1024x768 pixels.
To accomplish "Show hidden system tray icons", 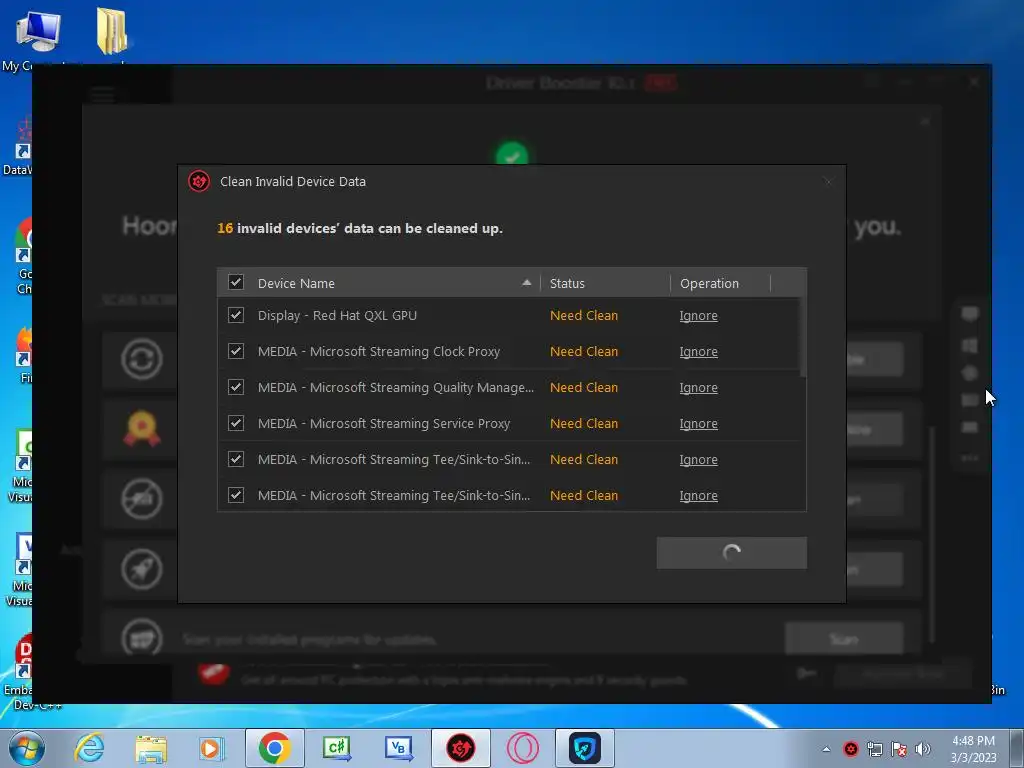I will [826, 749].
